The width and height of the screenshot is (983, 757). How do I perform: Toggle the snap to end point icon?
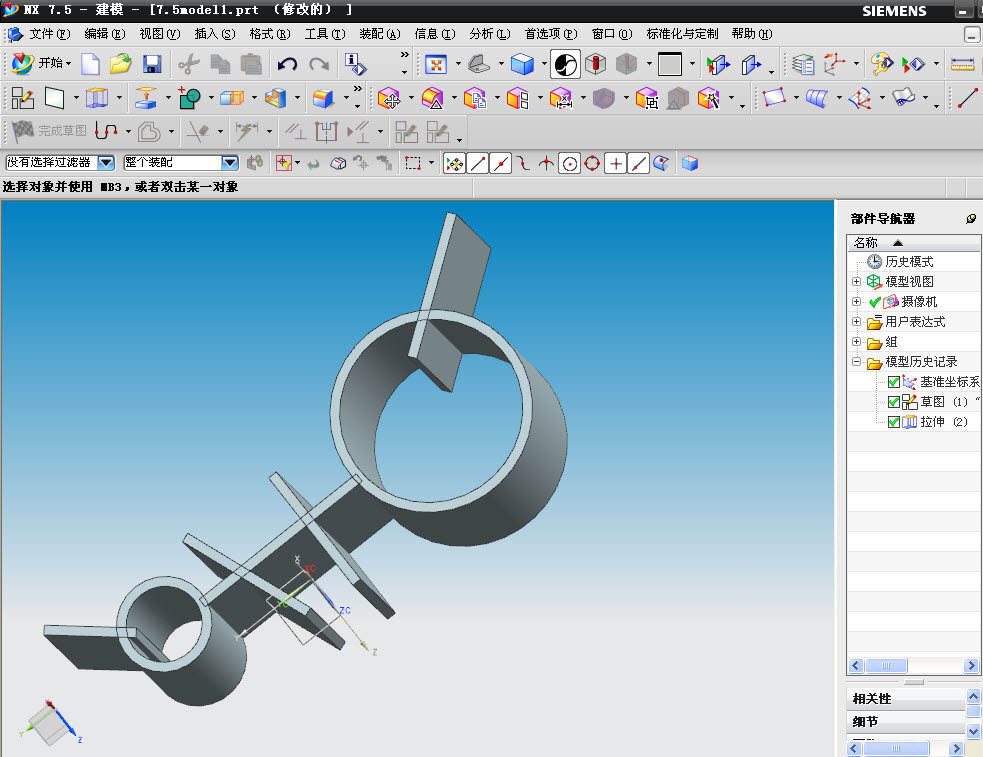478,164
